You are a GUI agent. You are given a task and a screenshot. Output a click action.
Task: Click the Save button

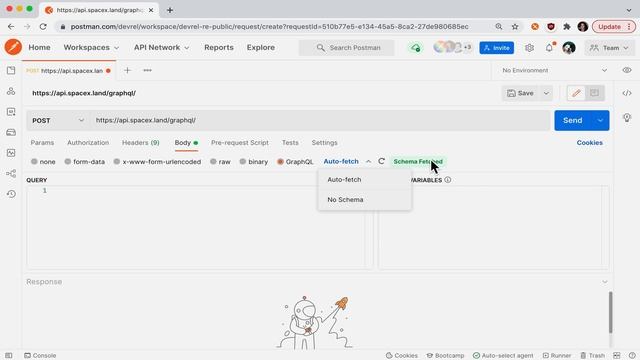[520, 93]
